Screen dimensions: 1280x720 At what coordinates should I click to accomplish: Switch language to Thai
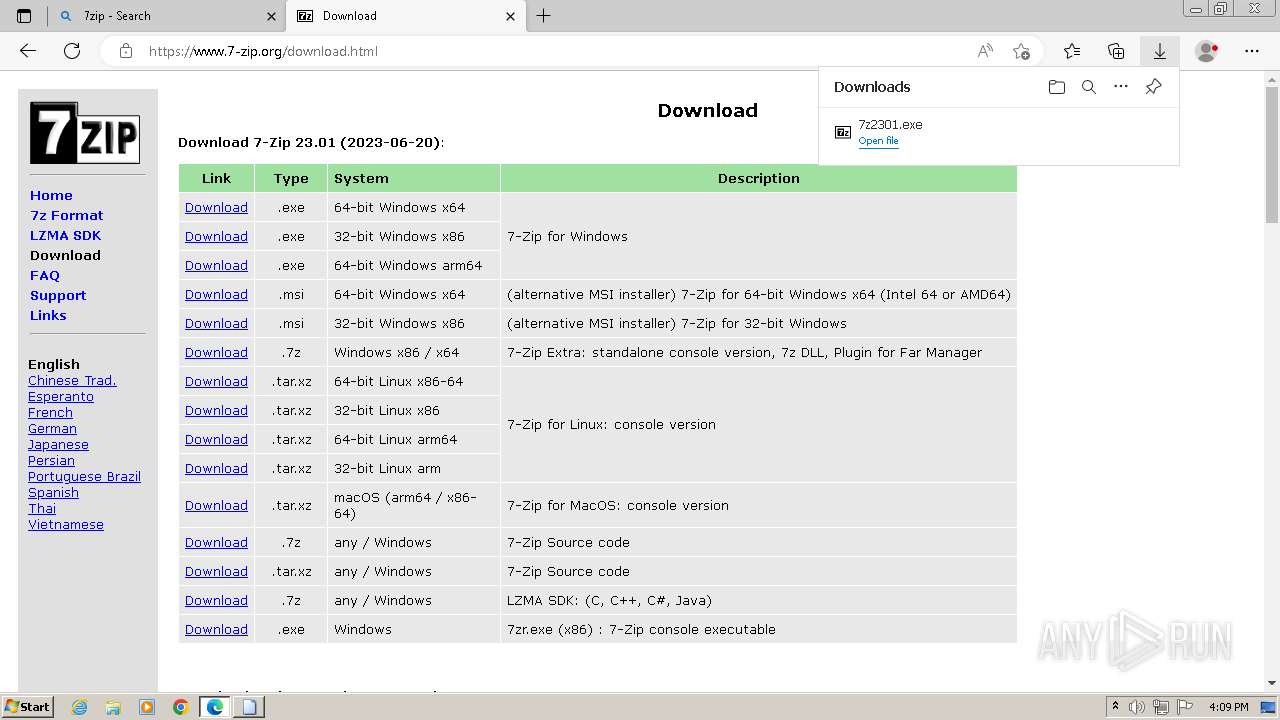42,508
